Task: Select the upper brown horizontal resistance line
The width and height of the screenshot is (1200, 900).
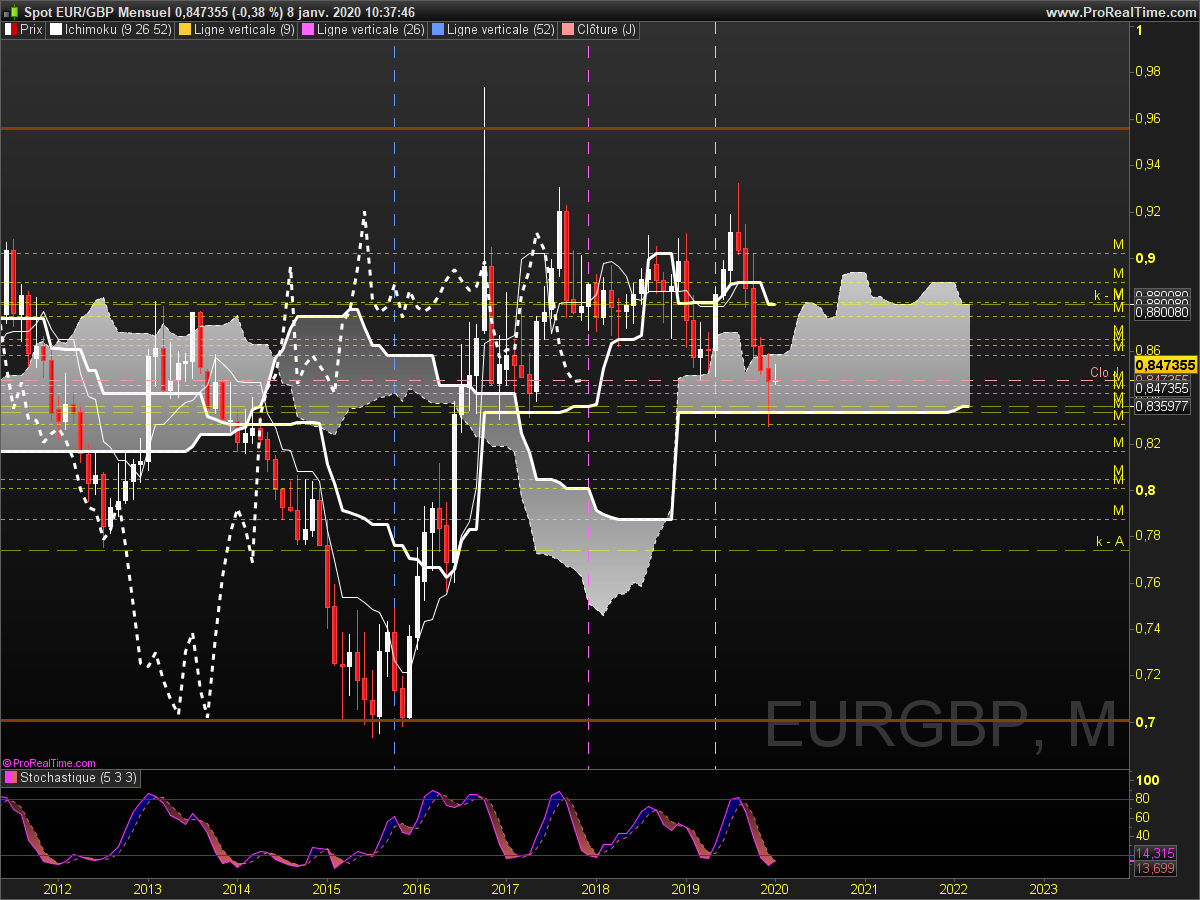Action: click(x=565, y=129)
